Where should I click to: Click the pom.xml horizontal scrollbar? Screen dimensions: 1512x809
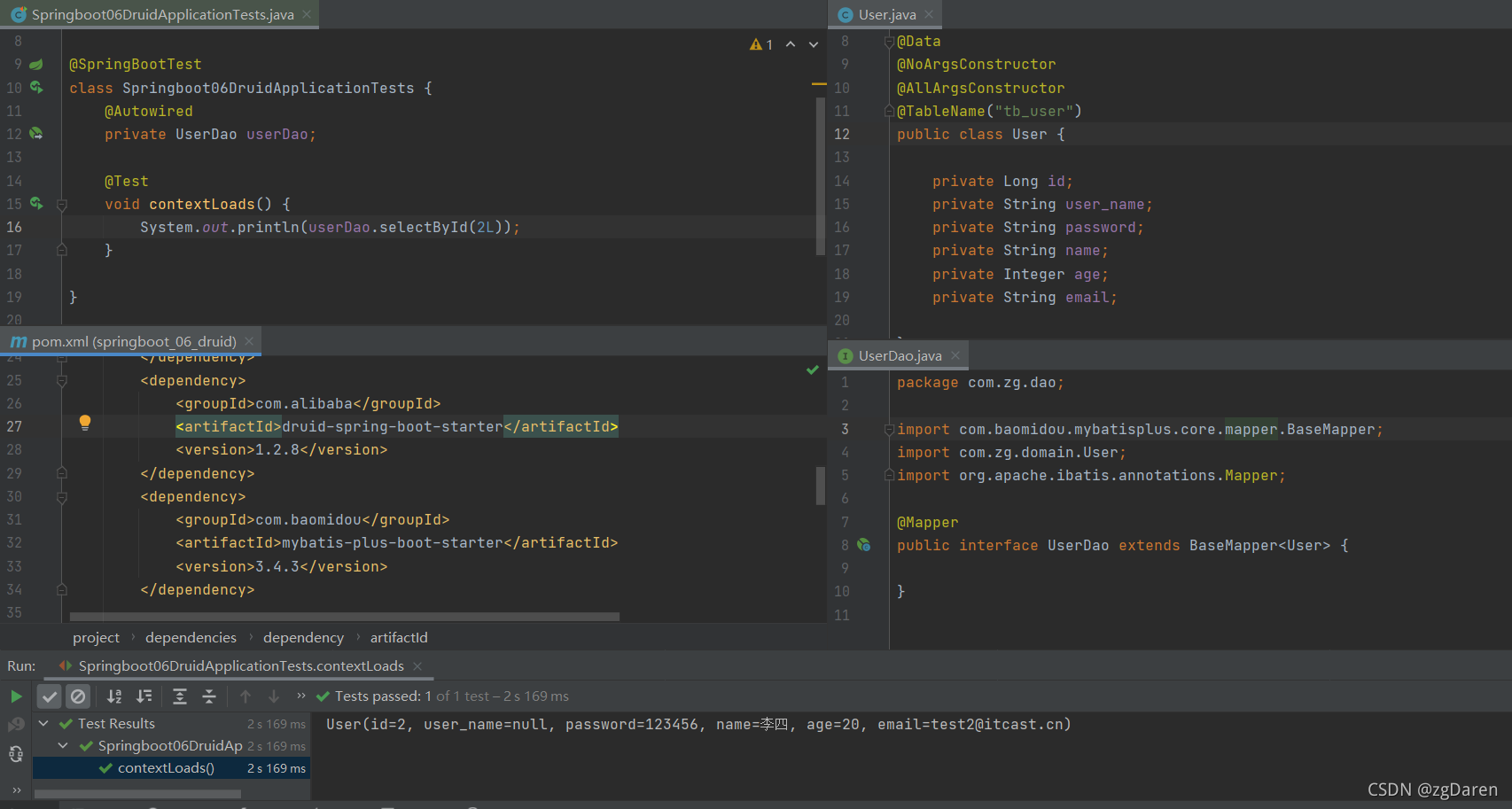[x=345, y=617]
